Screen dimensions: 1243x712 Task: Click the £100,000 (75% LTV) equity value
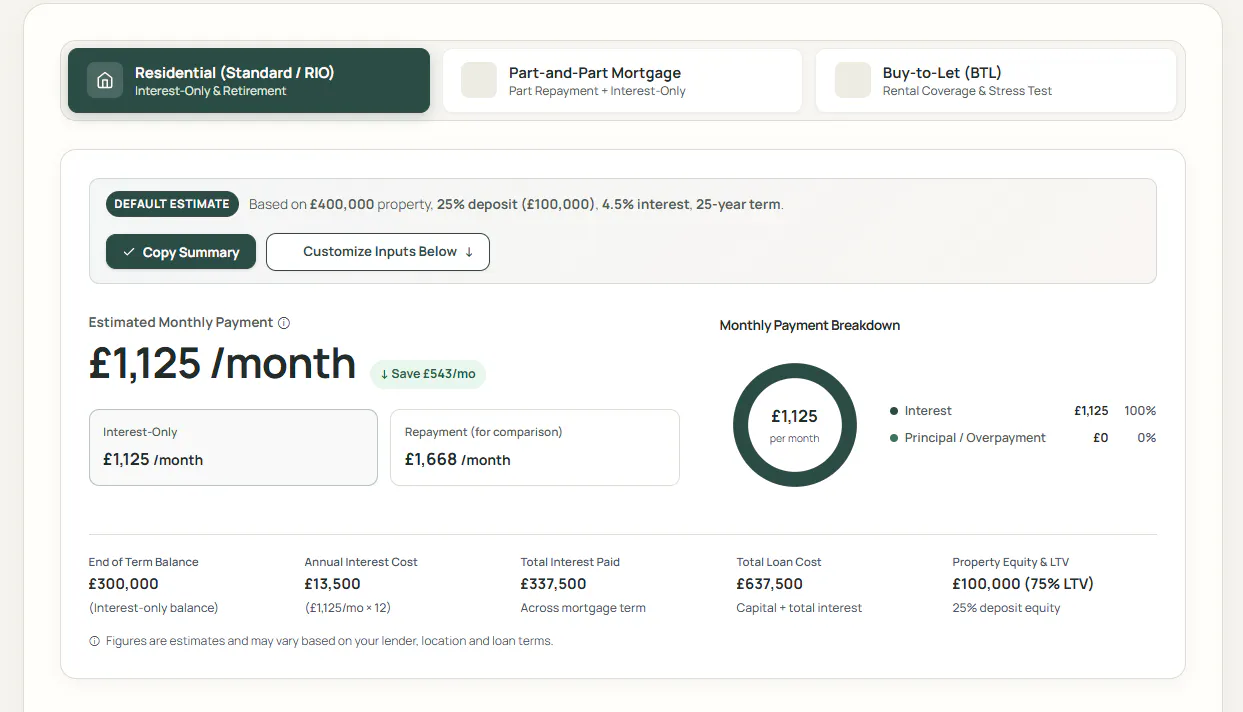click(x=1023, y=584)
